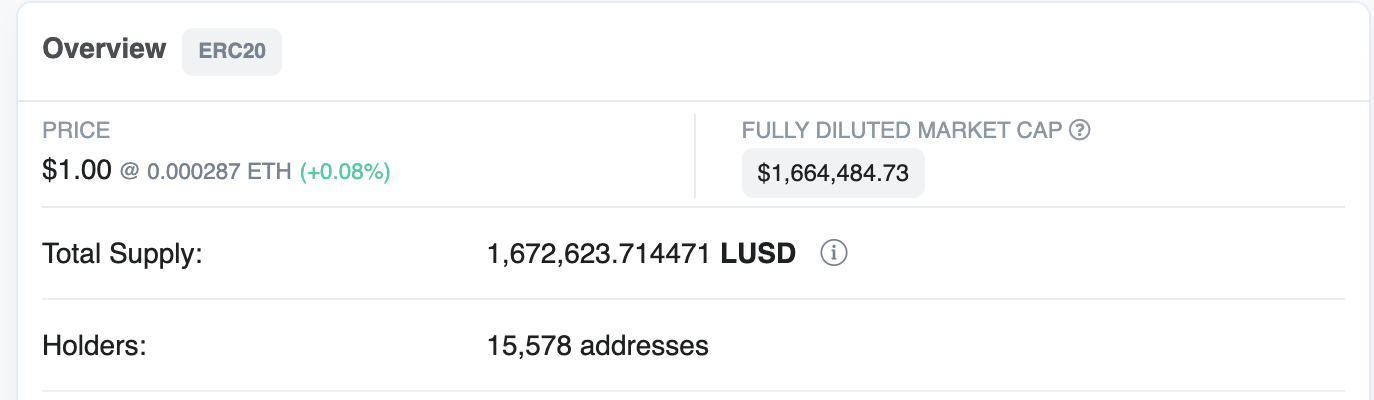The height and width of the screenshot is (400, 1374).
Task: Click the ERC20 token type badge
Action: tap(232, 51)
